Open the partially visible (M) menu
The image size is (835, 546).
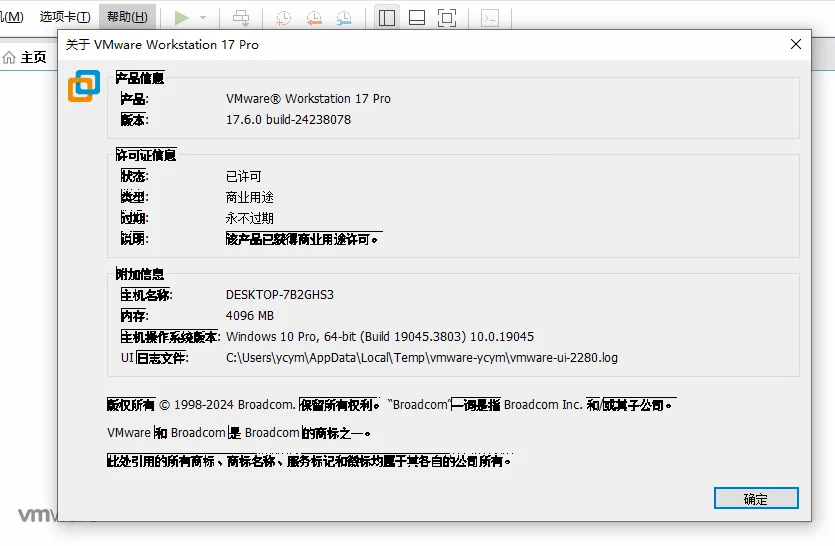[x=12, y=17]
